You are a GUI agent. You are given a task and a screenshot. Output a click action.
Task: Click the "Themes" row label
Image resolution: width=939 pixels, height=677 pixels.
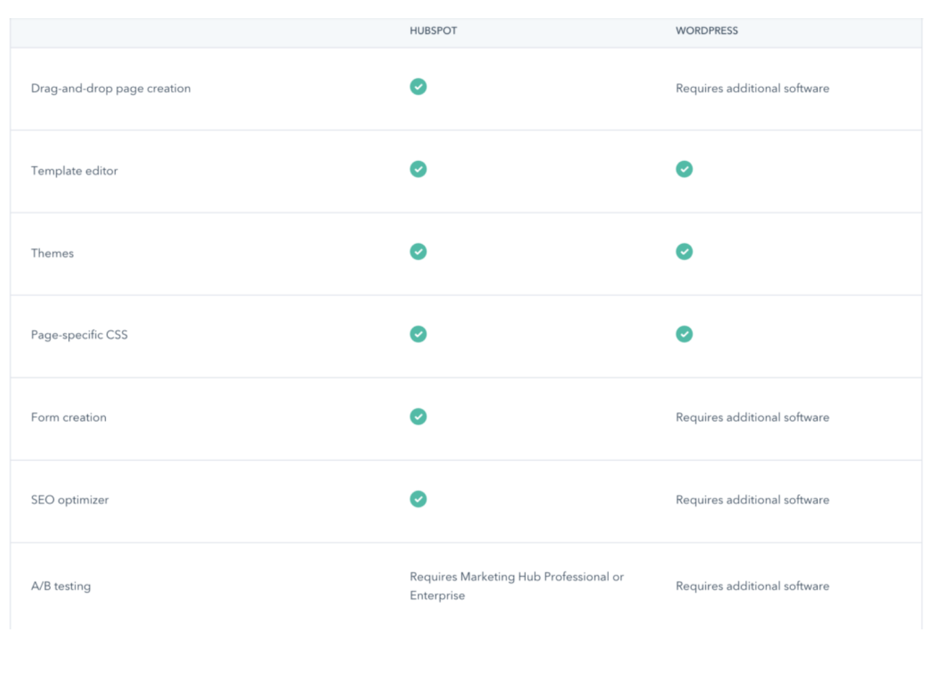click(52, 253)
